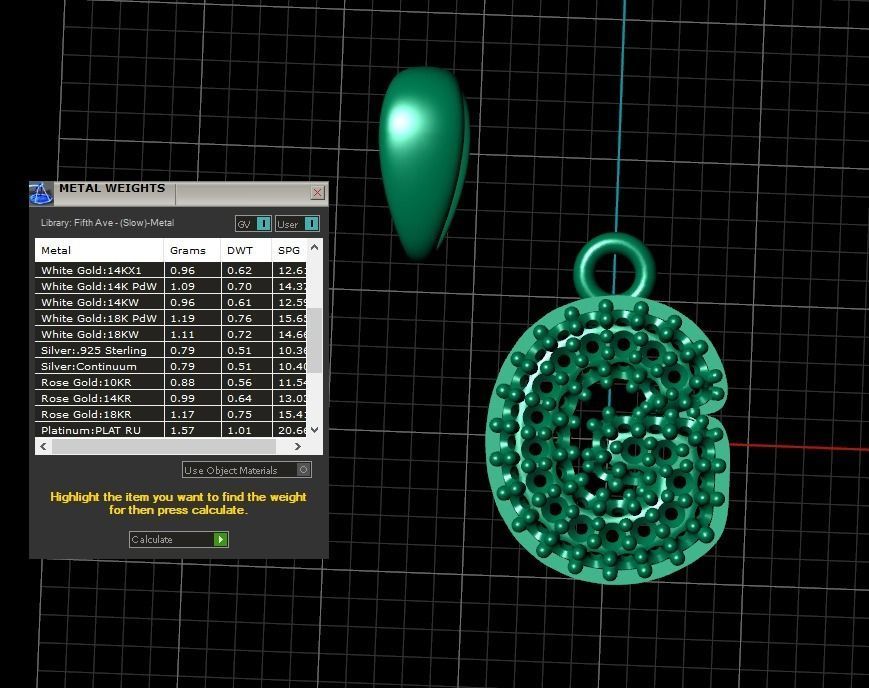
Task: Click the vertical scrollbar thumb
Action: click(314, 340)
